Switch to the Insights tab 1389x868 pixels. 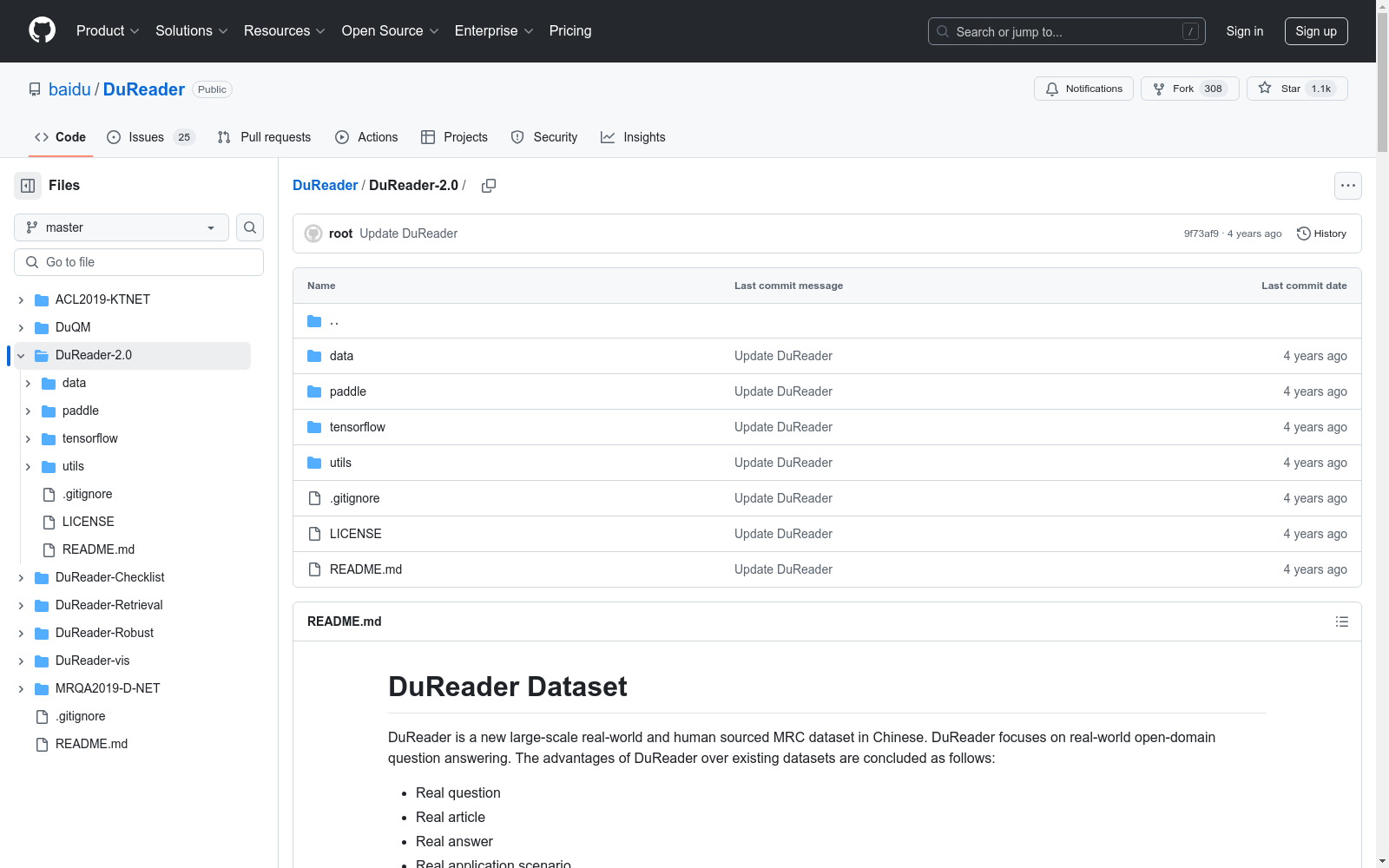[x=633, y=137]
